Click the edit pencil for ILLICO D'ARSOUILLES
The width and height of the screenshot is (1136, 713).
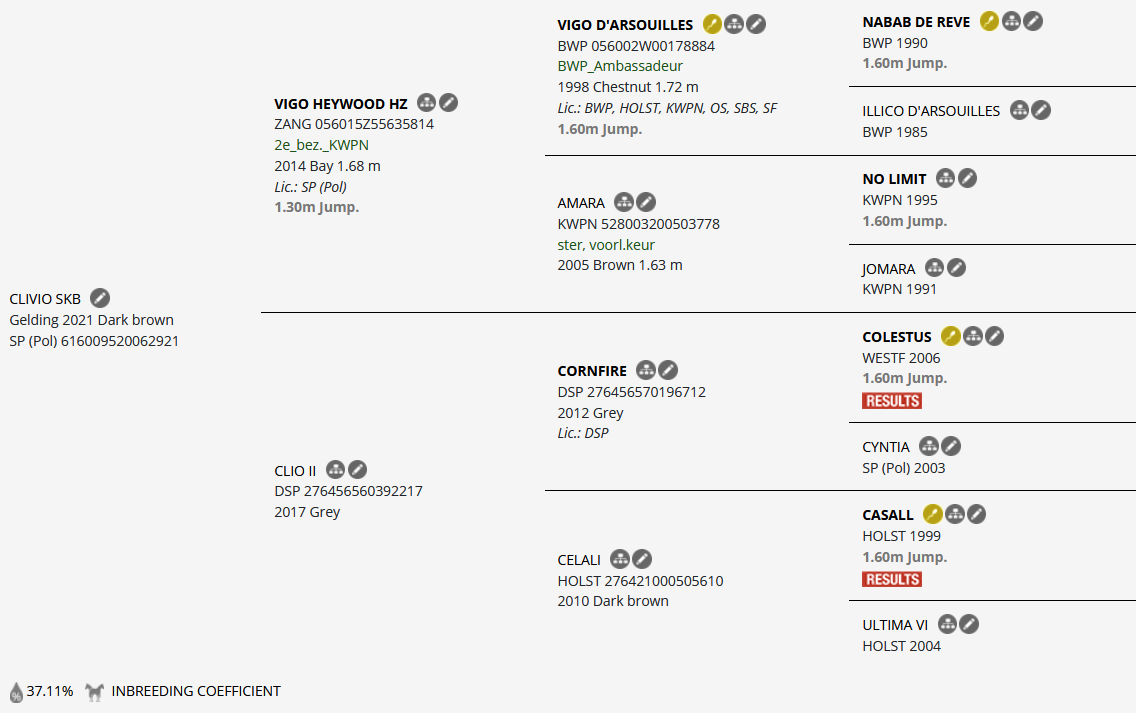[x=1041, y=110]
